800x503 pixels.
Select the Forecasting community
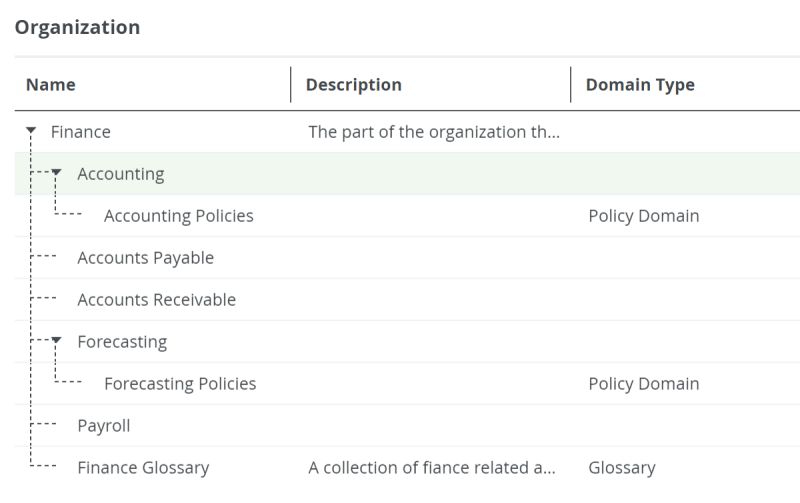tap(122, 342)
